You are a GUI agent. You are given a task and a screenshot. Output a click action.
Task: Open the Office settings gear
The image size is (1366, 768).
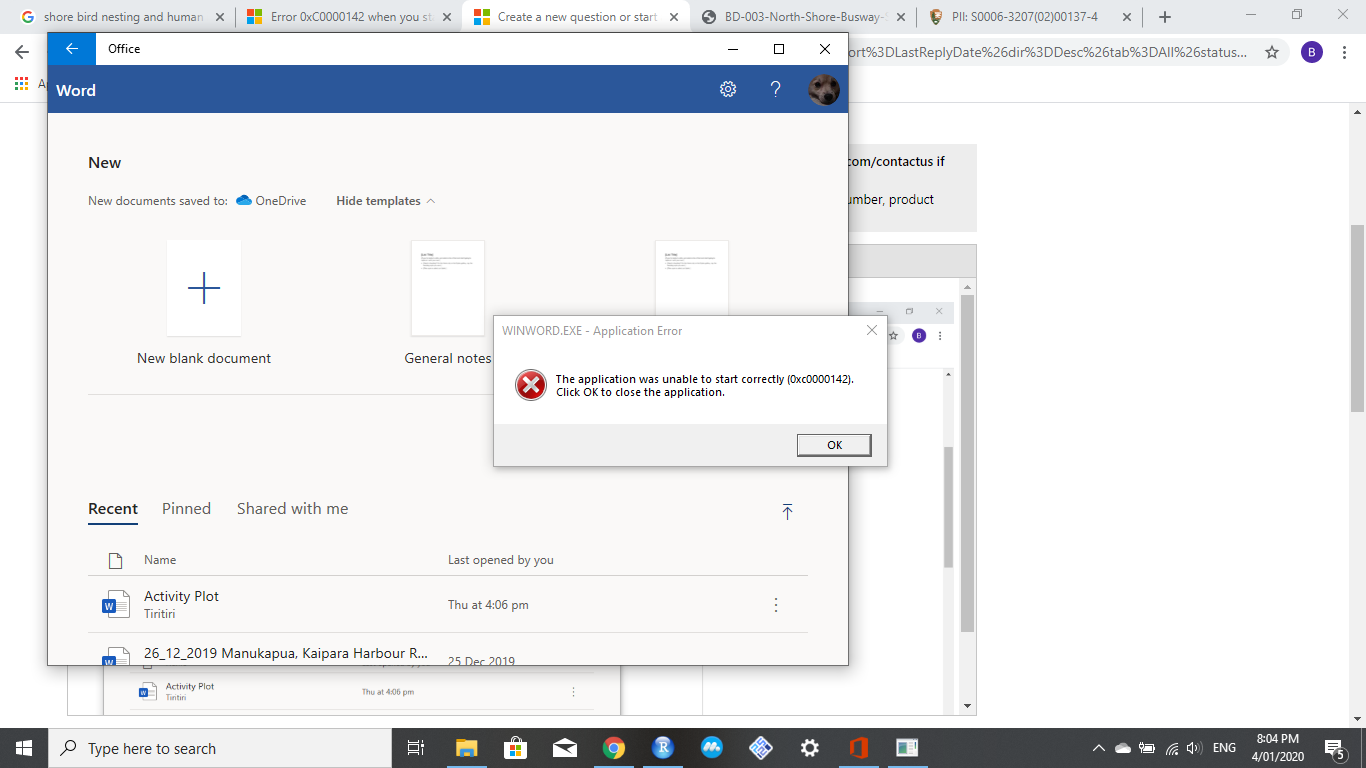tap(728, 89)
